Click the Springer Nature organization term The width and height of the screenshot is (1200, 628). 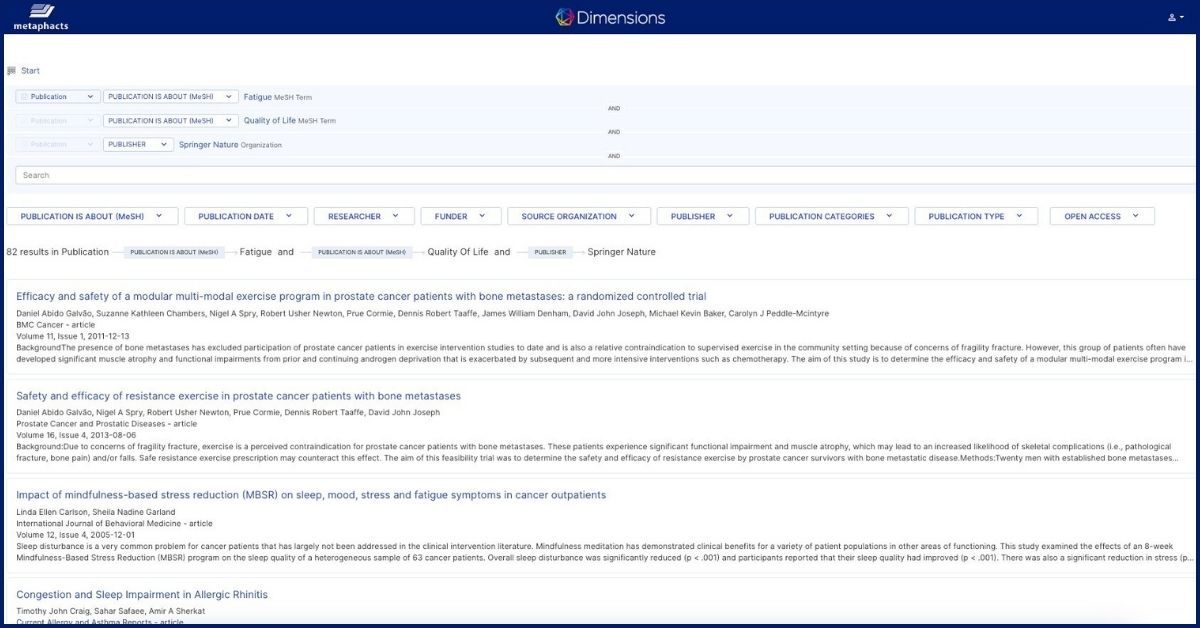coord(208,145)
